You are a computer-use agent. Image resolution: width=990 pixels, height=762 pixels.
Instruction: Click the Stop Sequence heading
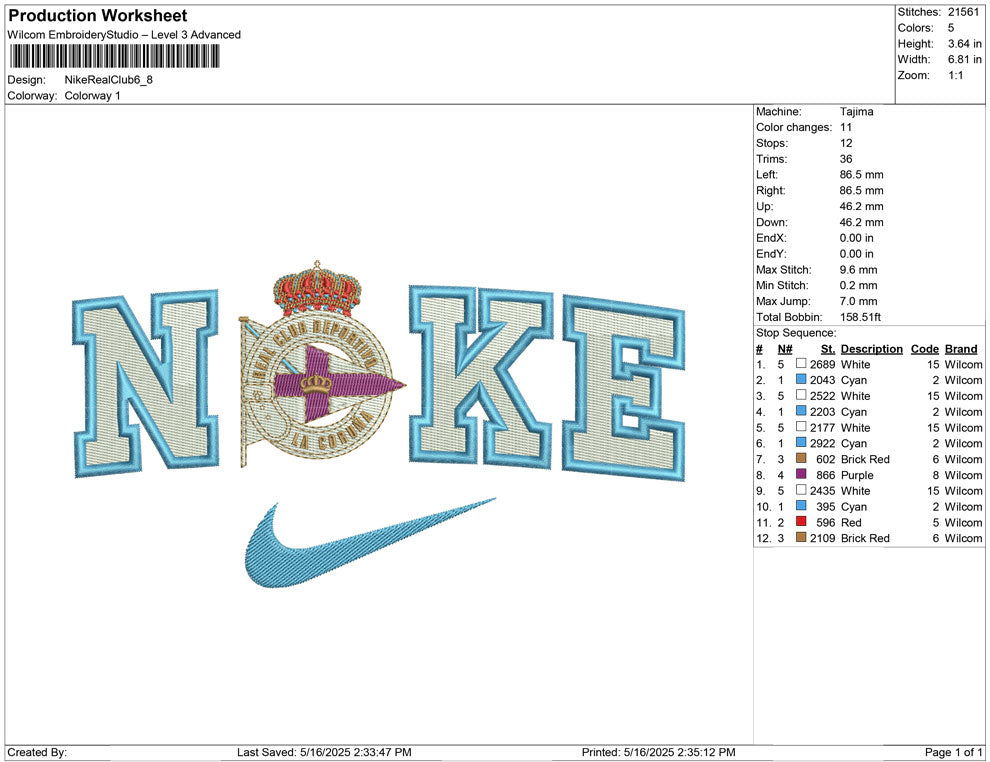tap(796, 333)
